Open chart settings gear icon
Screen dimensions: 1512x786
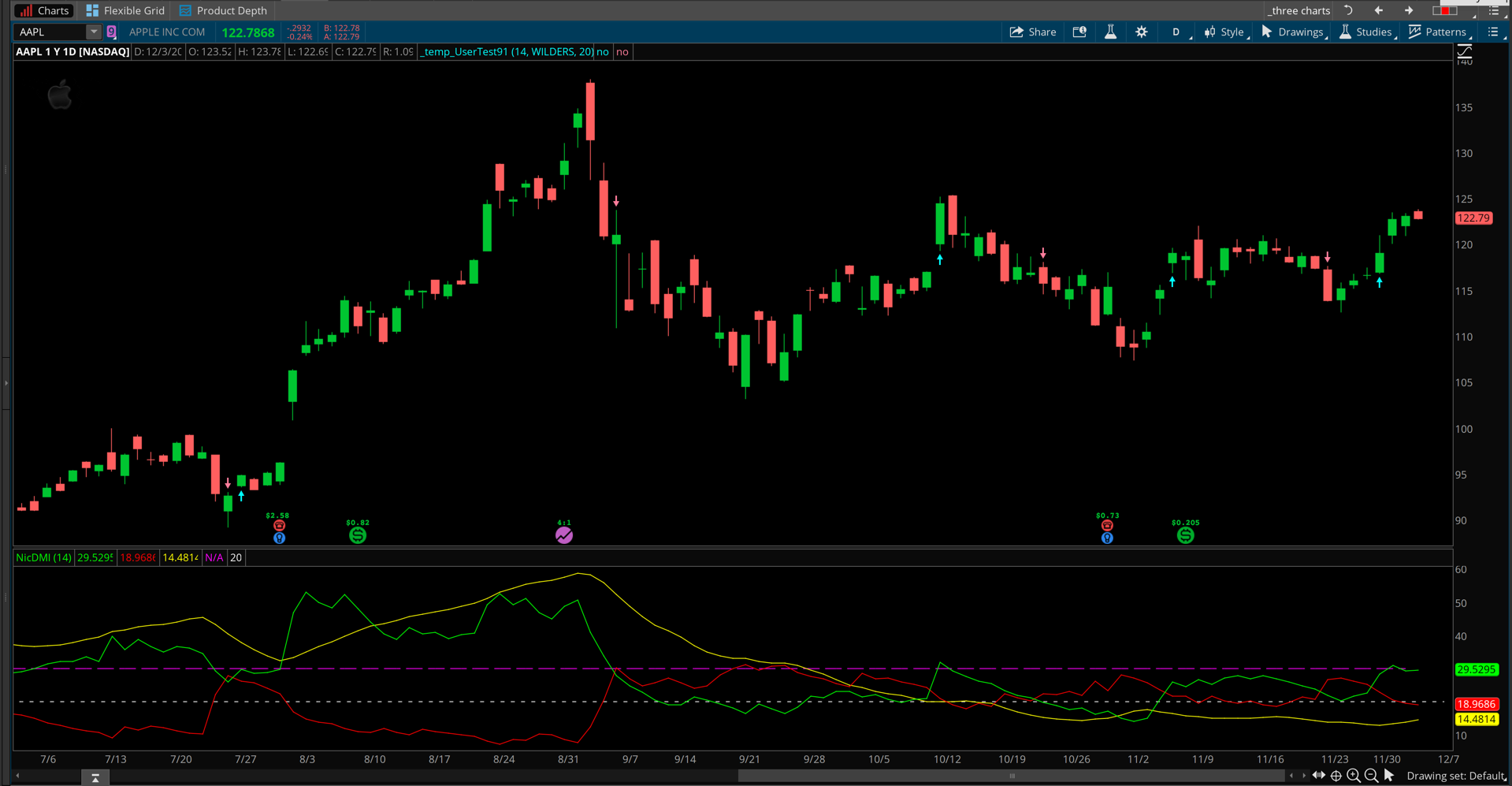(1142, 32)
